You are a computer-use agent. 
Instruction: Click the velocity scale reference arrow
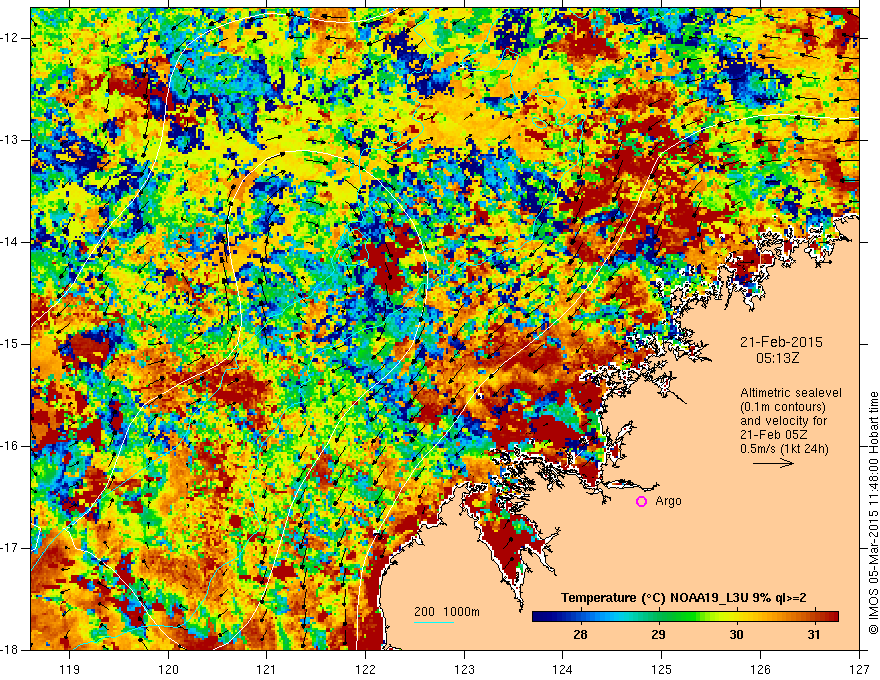tap(773, 463)
